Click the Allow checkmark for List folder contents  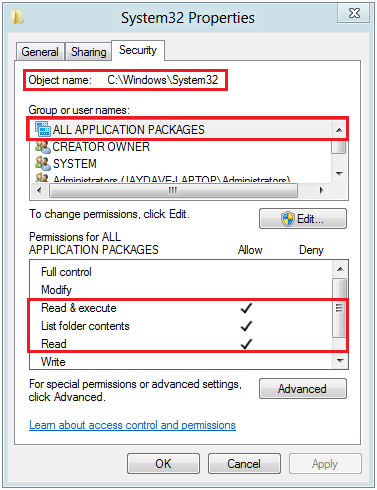pos(246,326)
